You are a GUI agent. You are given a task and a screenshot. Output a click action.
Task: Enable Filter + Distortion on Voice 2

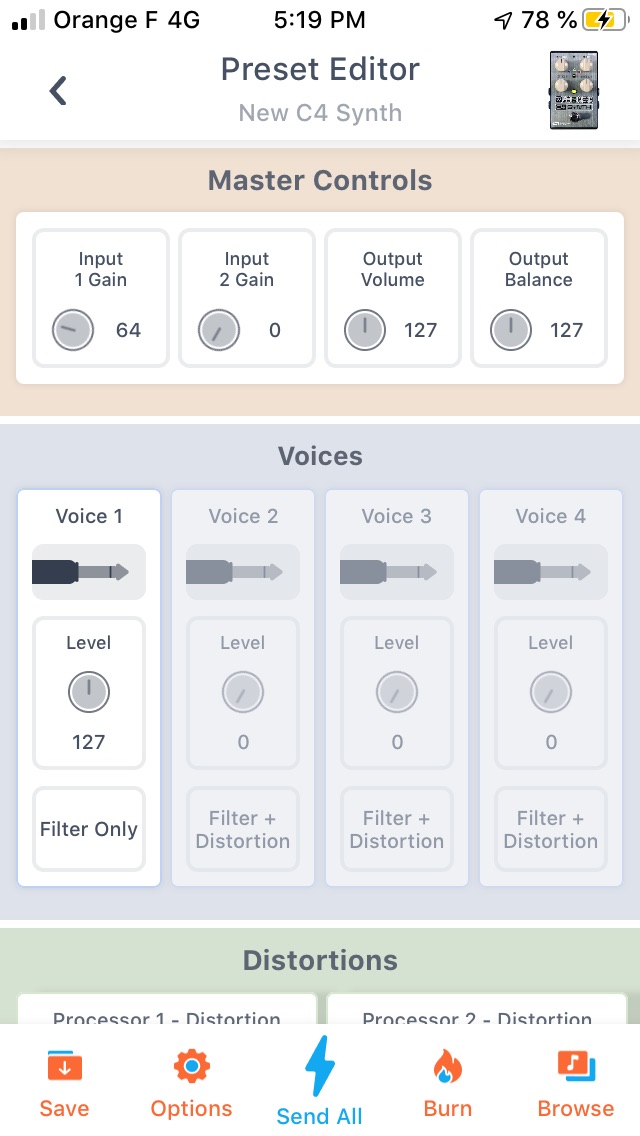tap(242, 829)
